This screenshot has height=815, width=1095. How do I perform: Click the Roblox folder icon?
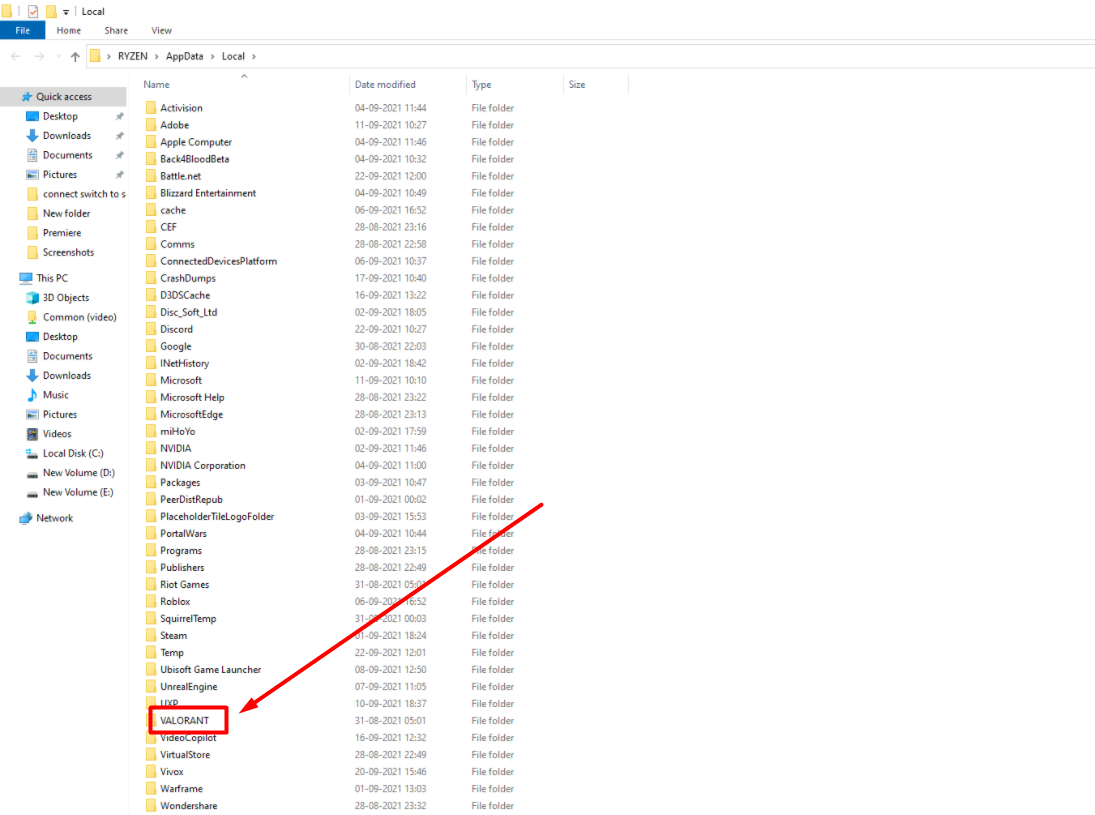click(x=151, y=601)
